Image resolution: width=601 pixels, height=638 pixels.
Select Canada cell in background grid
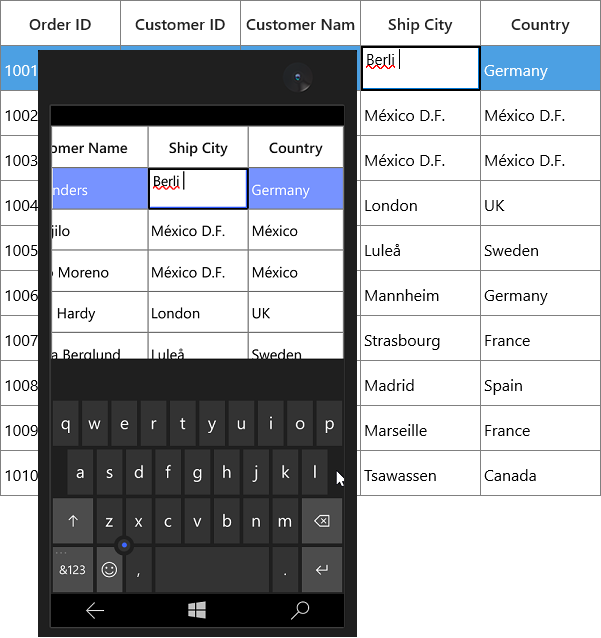540,474
